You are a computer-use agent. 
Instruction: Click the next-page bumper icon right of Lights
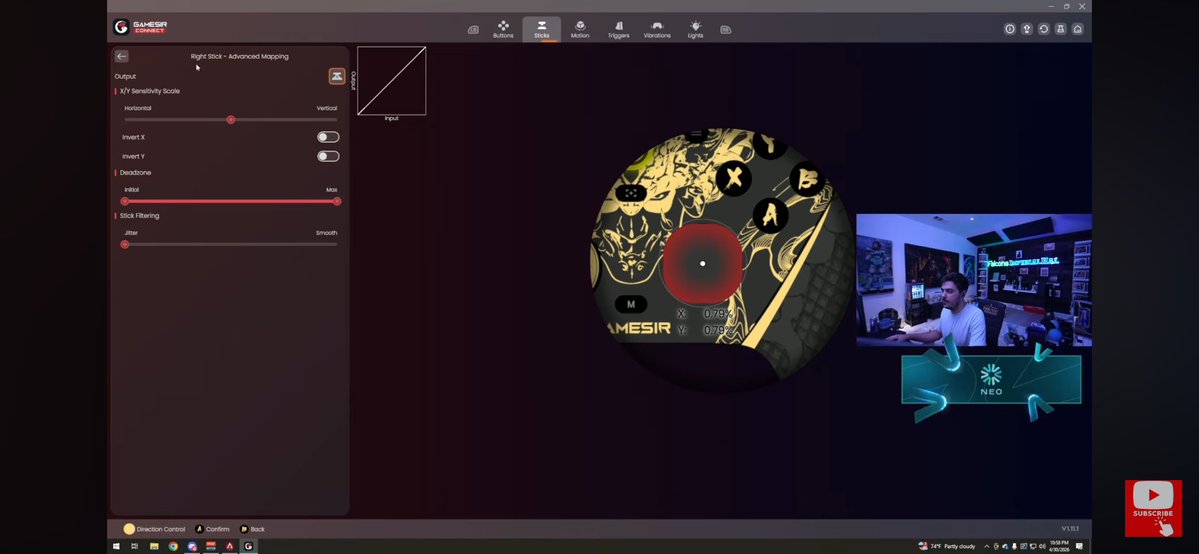click(x=726, y=30)
